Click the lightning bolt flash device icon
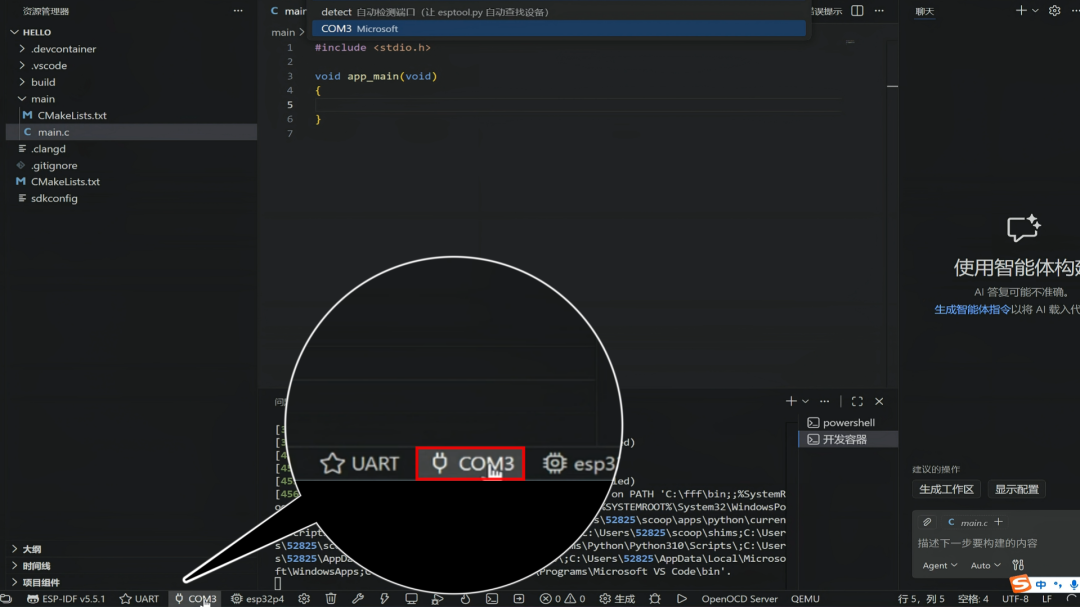Screen dimensions: 1080x607 (x=384, y=599)
